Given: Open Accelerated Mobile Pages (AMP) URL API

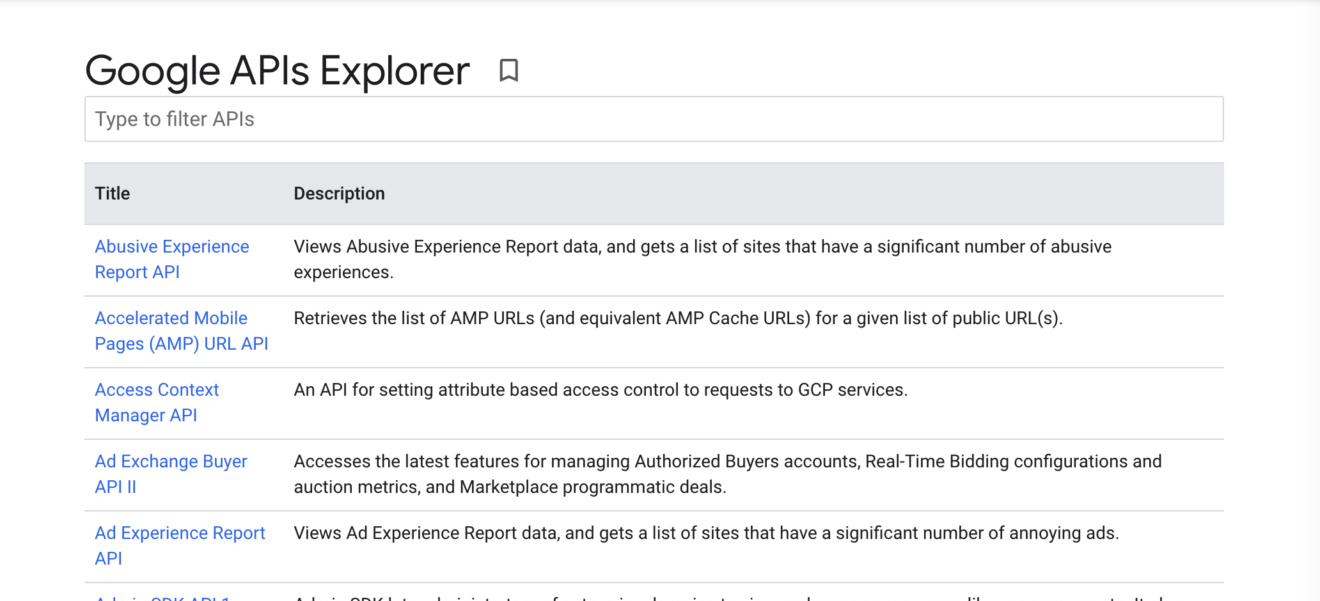Looking at the screenshot, I should (x=181, y=331).
